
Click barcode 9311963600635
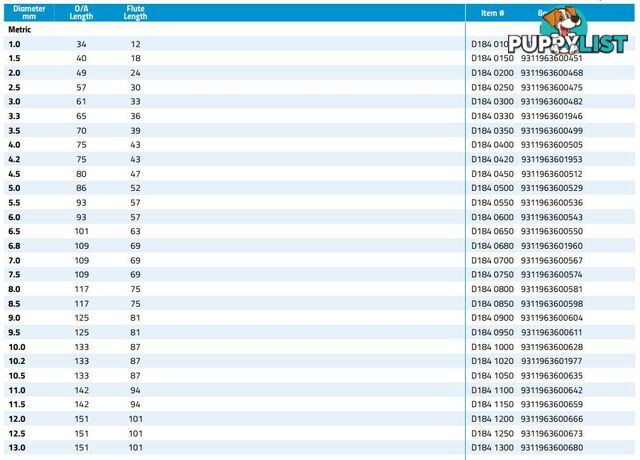coord(551,376)
